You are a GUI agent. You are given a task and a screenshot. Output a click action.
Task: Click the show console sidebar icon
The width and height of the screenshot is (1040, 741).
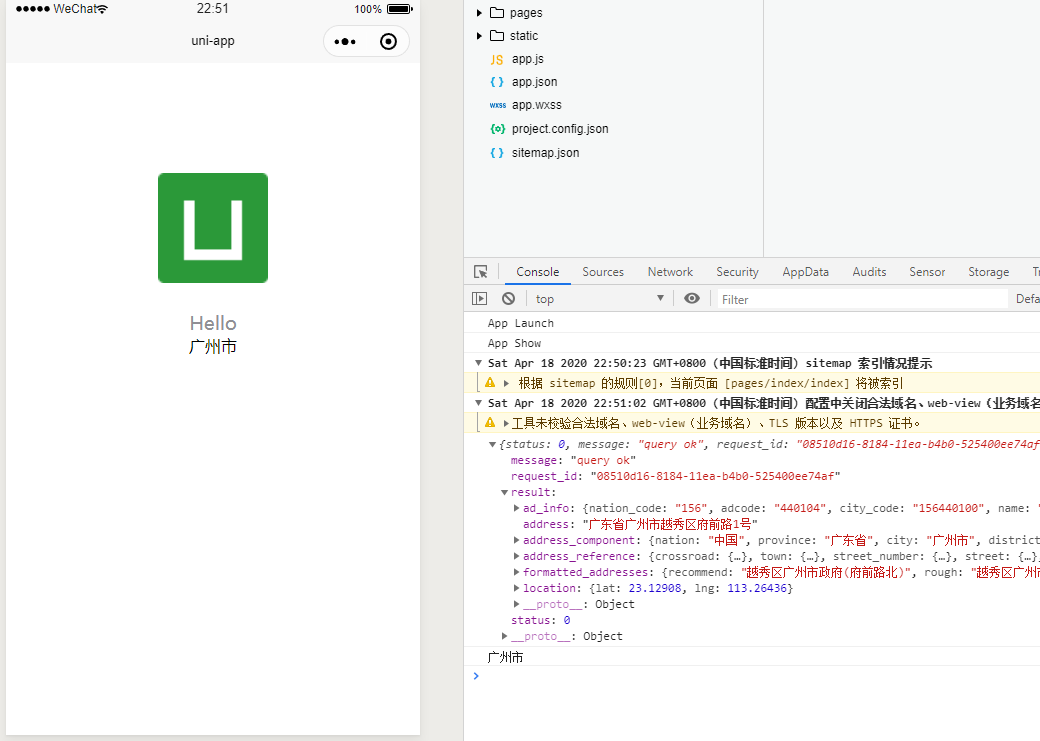479,298
